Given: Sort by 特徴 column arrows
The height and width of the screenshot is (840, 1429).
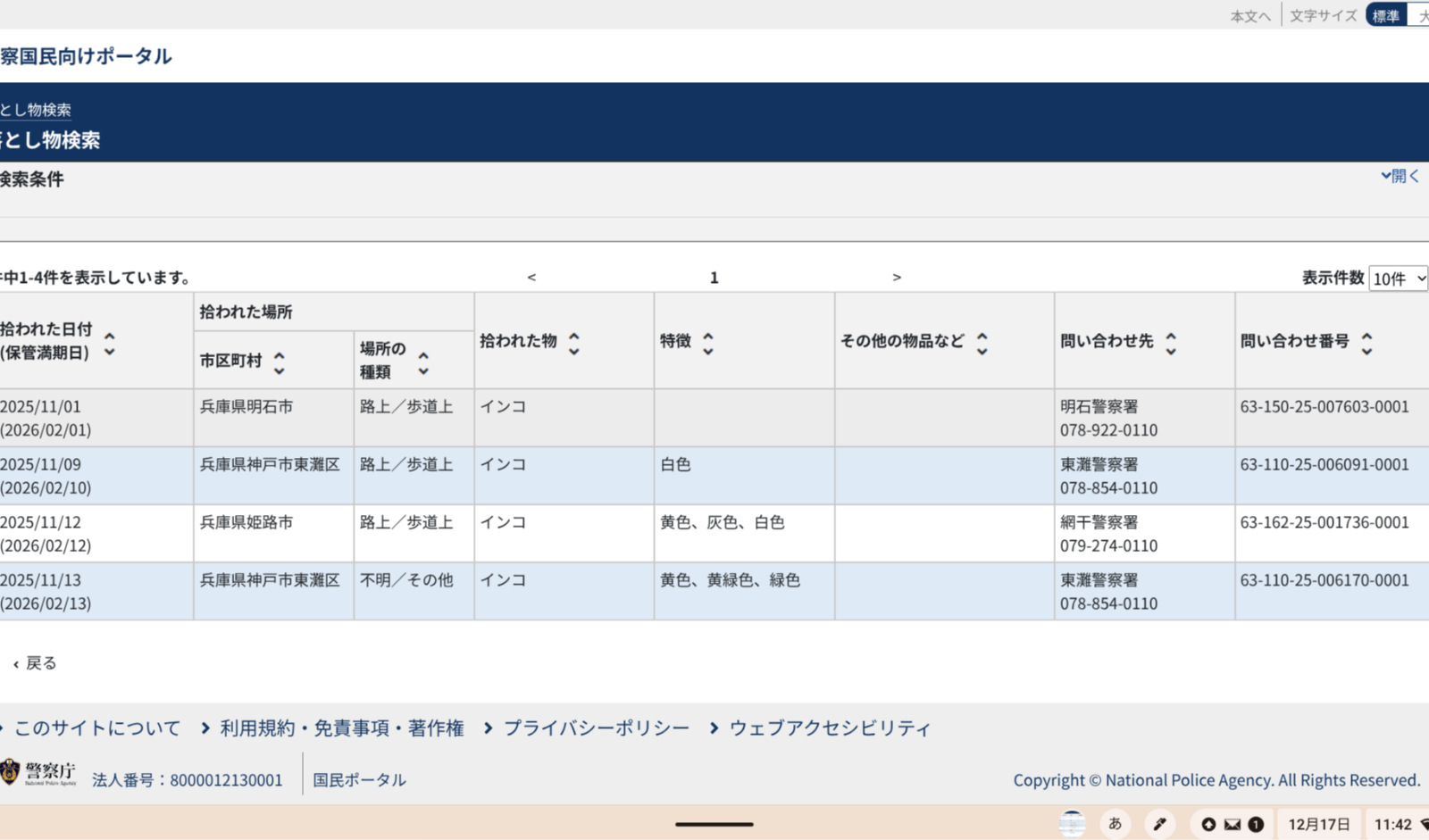Looking at the screenshot, I should (x=708, y=343).
